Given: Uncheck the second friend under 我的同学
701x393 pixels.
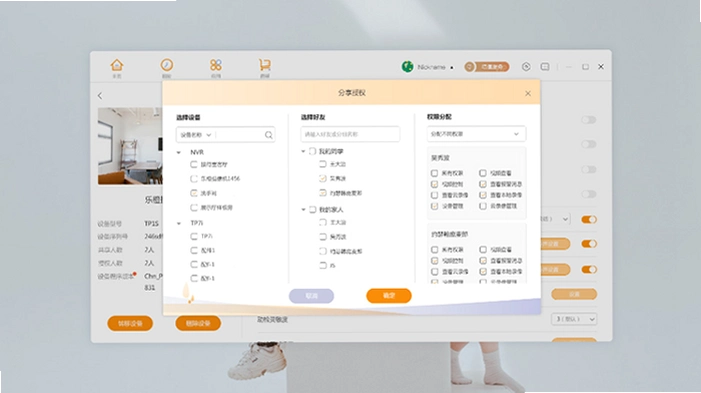Looking at the screenshot, I should point(323,178).
